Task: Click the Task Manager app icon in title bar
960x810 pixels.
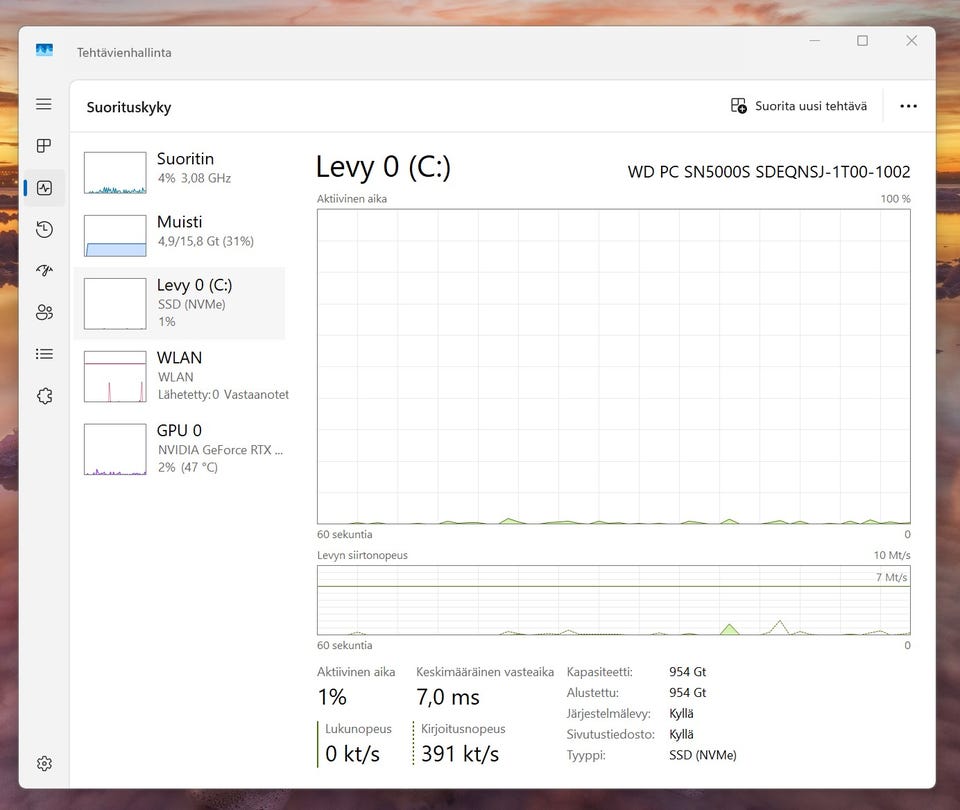Action: [44, 50]
